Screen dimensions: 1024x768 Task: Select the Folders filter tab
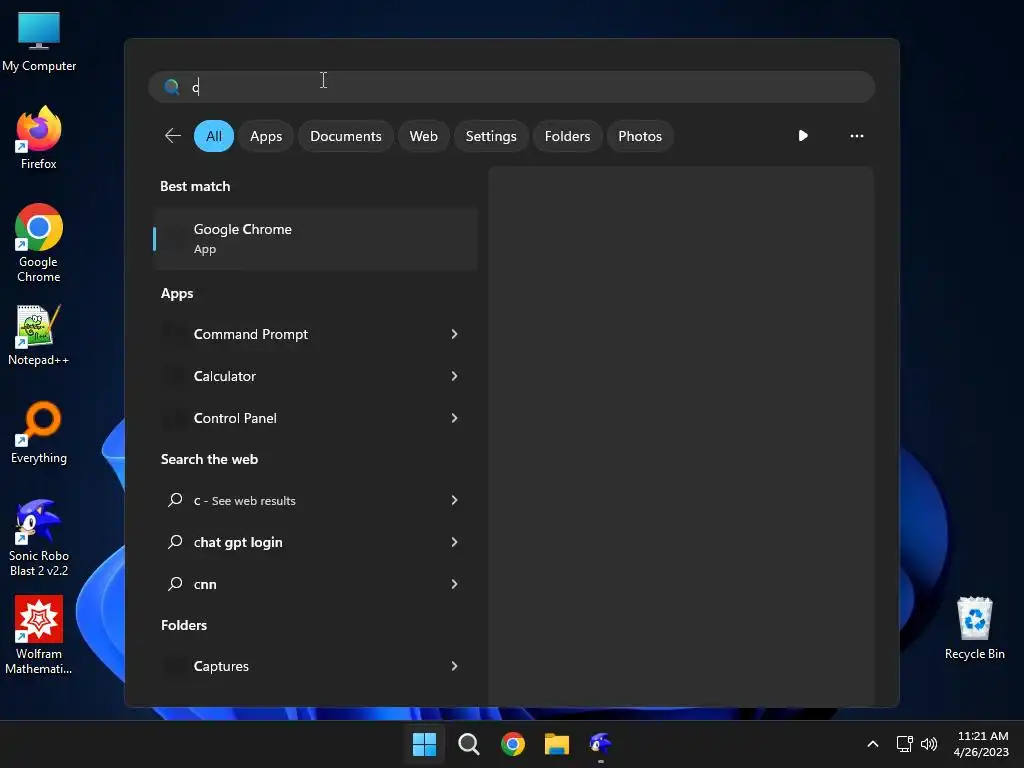(x=567, y=136)
